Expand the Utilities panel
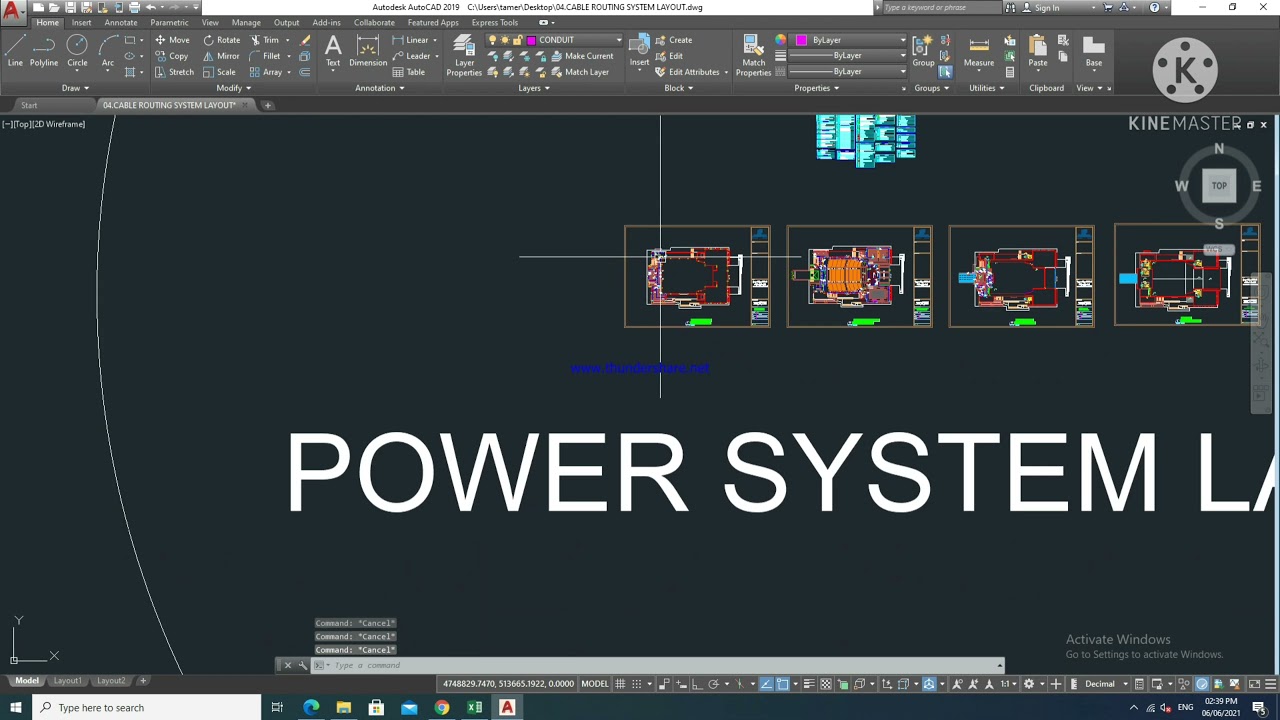This screenshot has width=1280, height=720. click(x=987, y=88)
